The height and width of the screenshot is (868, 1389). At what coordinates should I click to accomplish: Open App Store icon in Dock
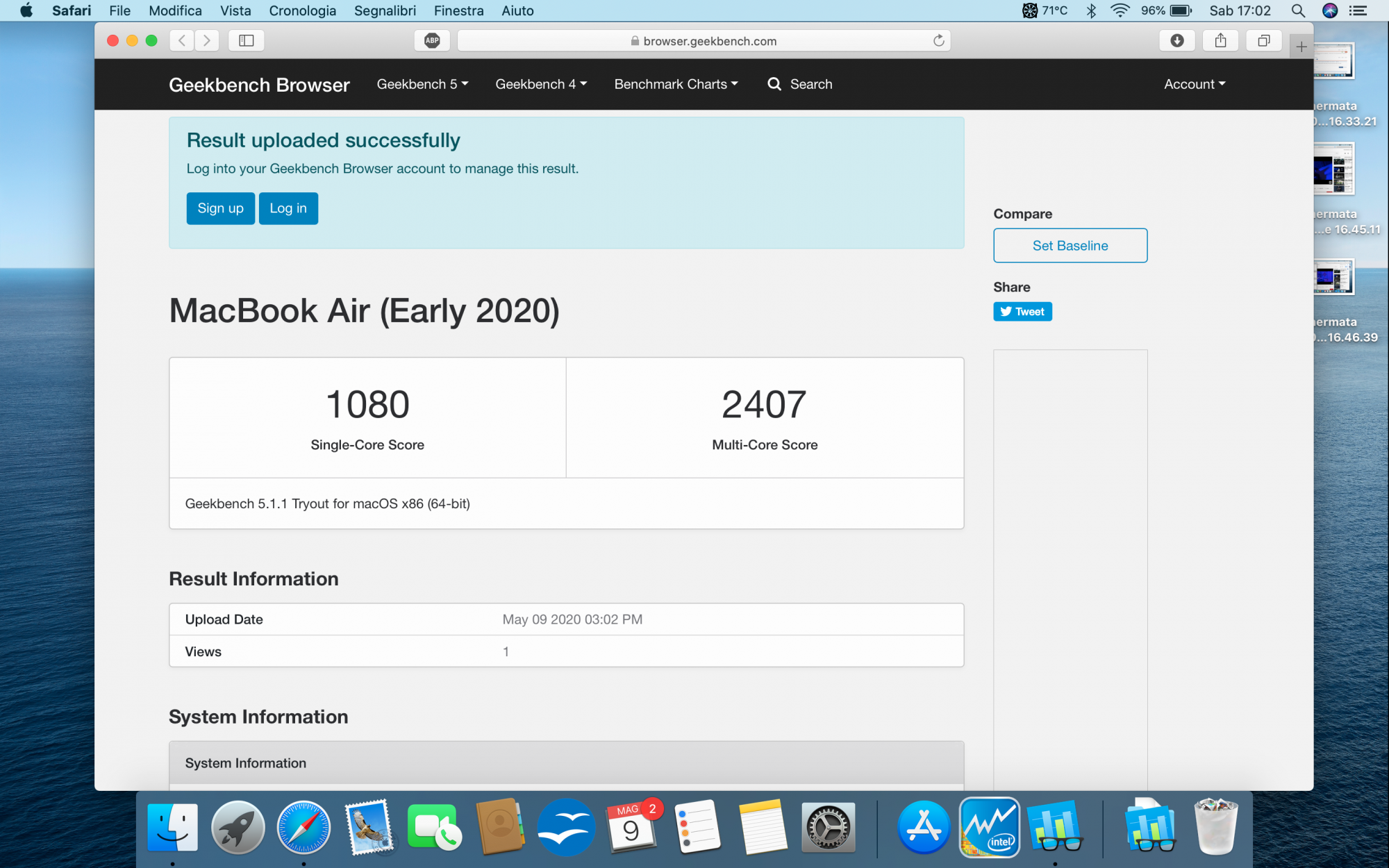pos(923,827)
